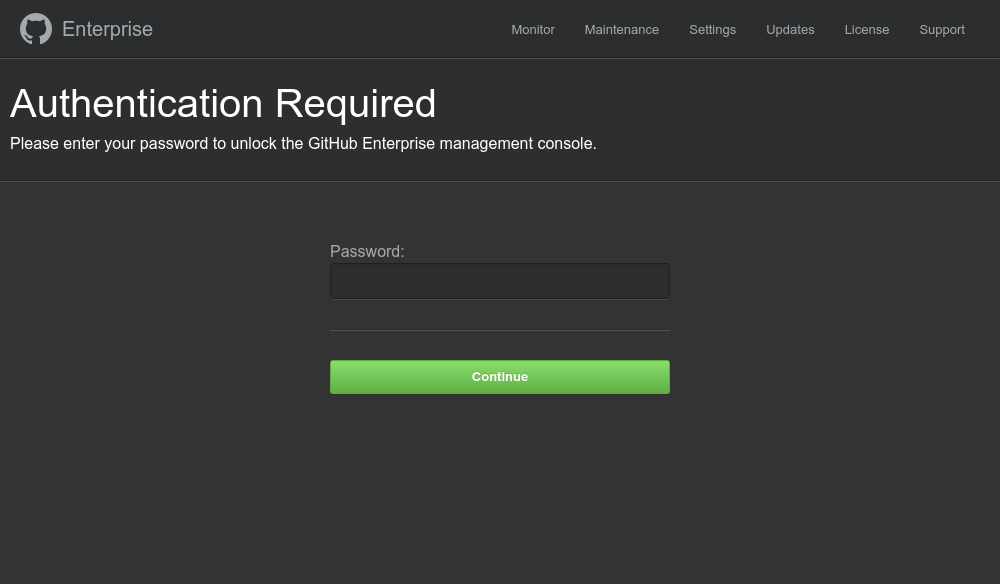Open the Updates menu item
Viewport: 1000px width, 584px height.
pyautogui.click(x=790, y=30)
